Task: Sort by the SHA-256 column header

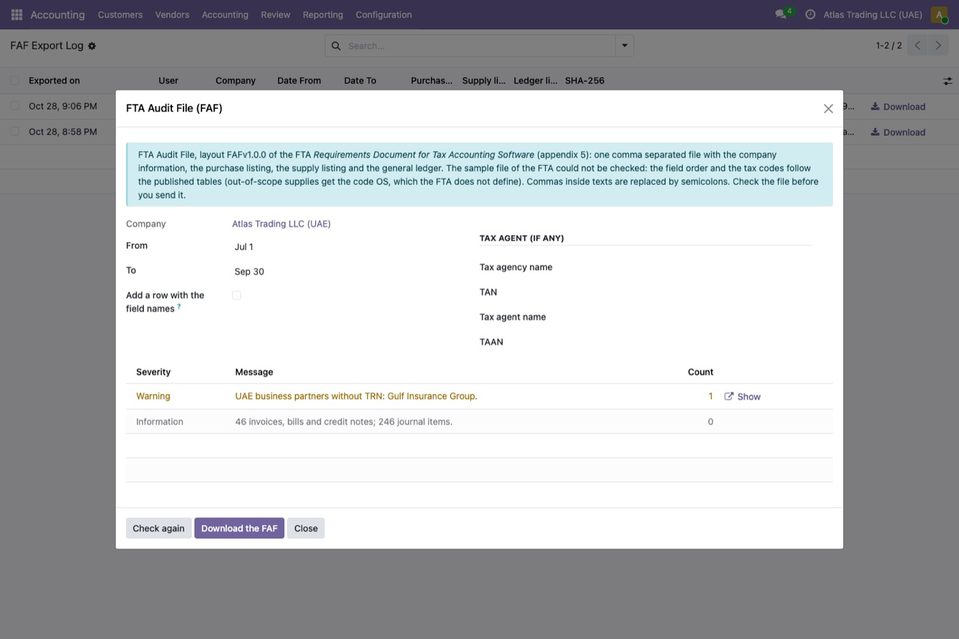Action: 585,81
